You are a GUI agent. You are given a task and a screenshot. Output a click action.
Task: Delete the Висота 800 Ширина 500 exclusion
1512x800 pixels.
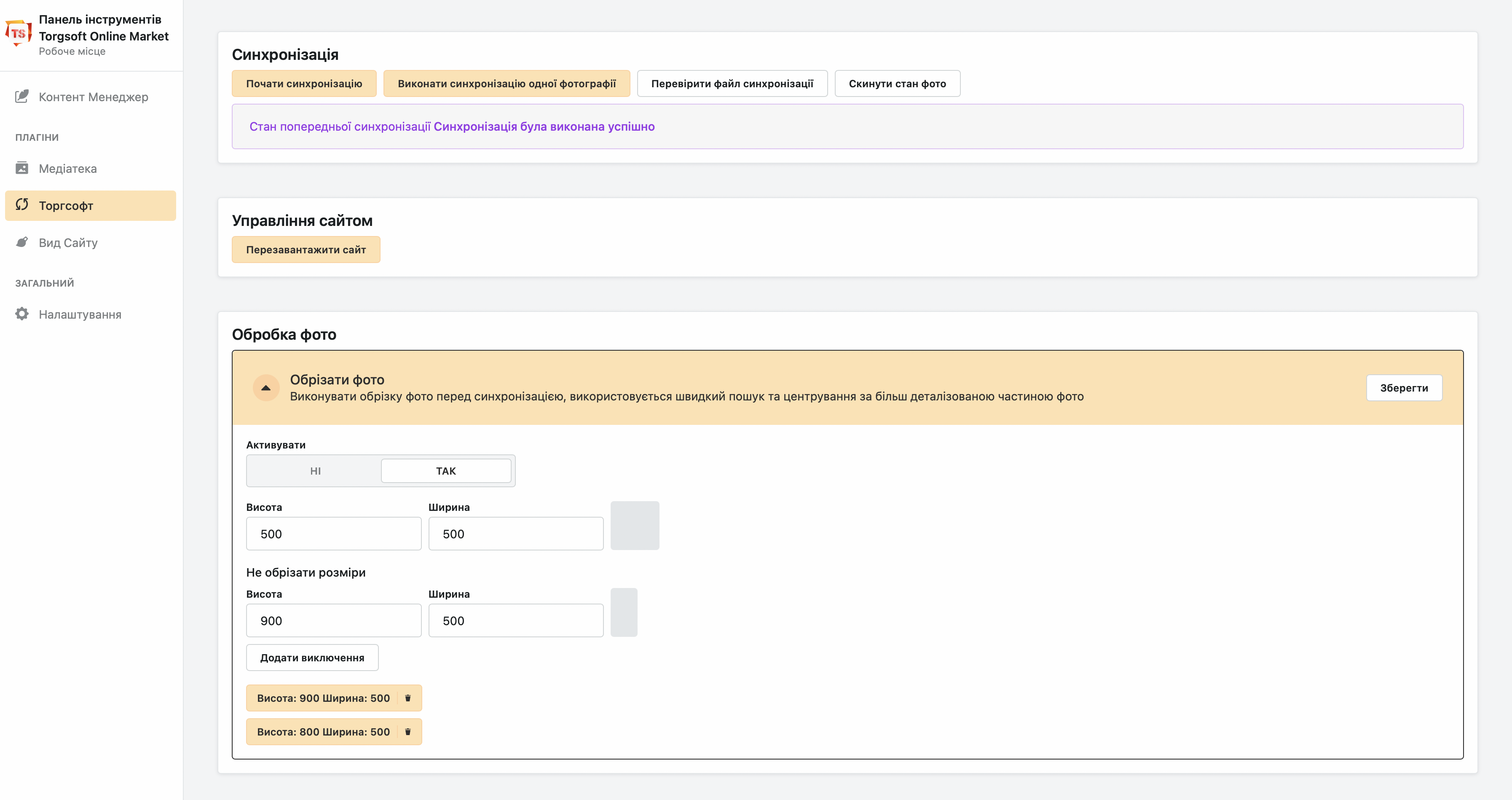point(408,731)
